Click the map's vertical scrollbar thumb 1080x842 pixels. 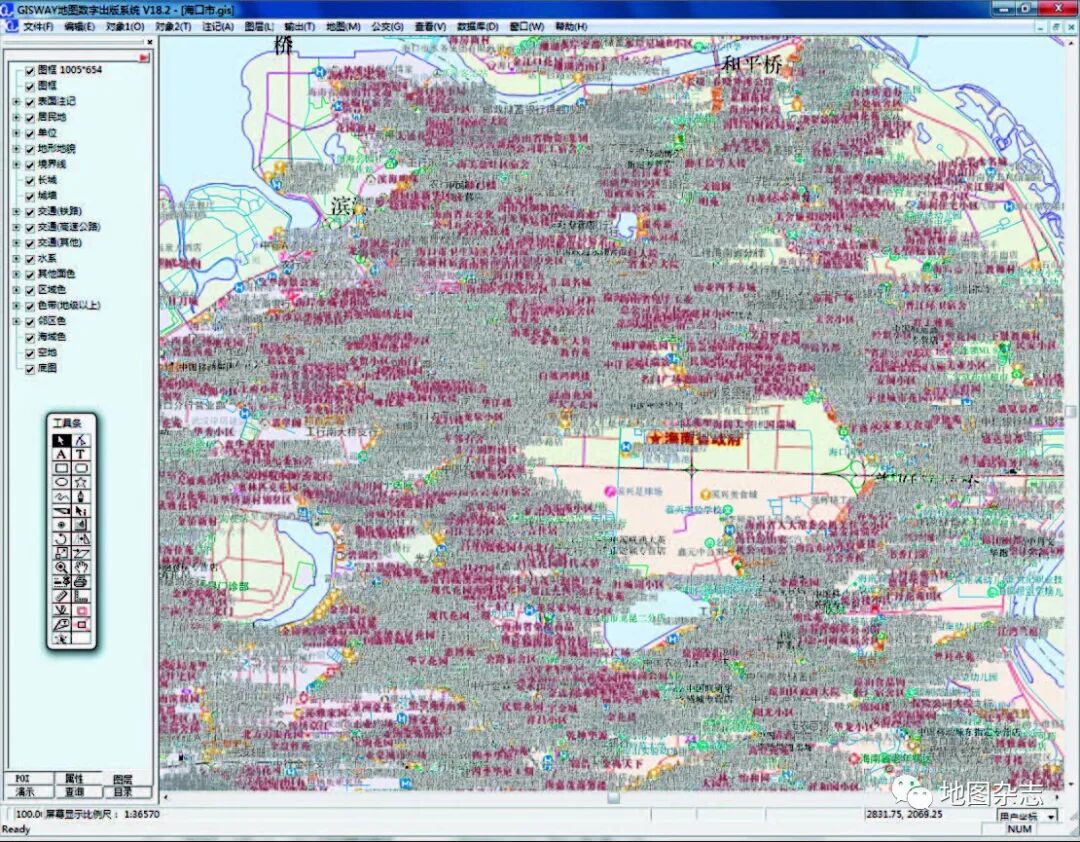(1070, 411)
